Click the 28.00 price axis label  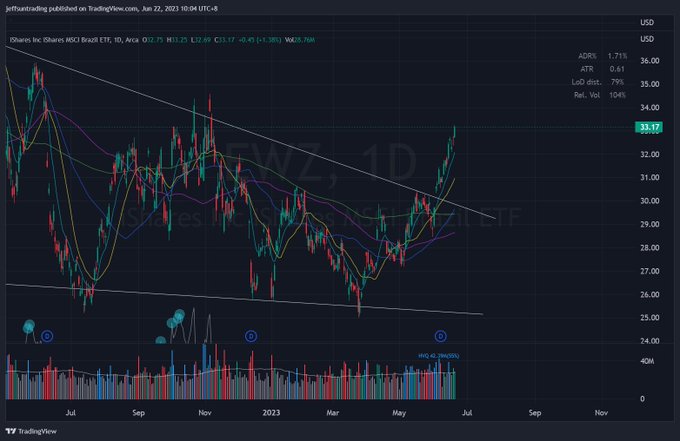pos(650,248)
